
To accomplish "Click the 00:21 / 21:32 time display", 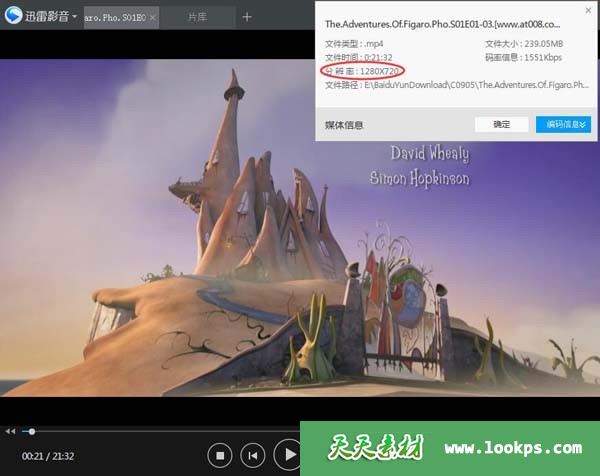I will tap(49, 455).
